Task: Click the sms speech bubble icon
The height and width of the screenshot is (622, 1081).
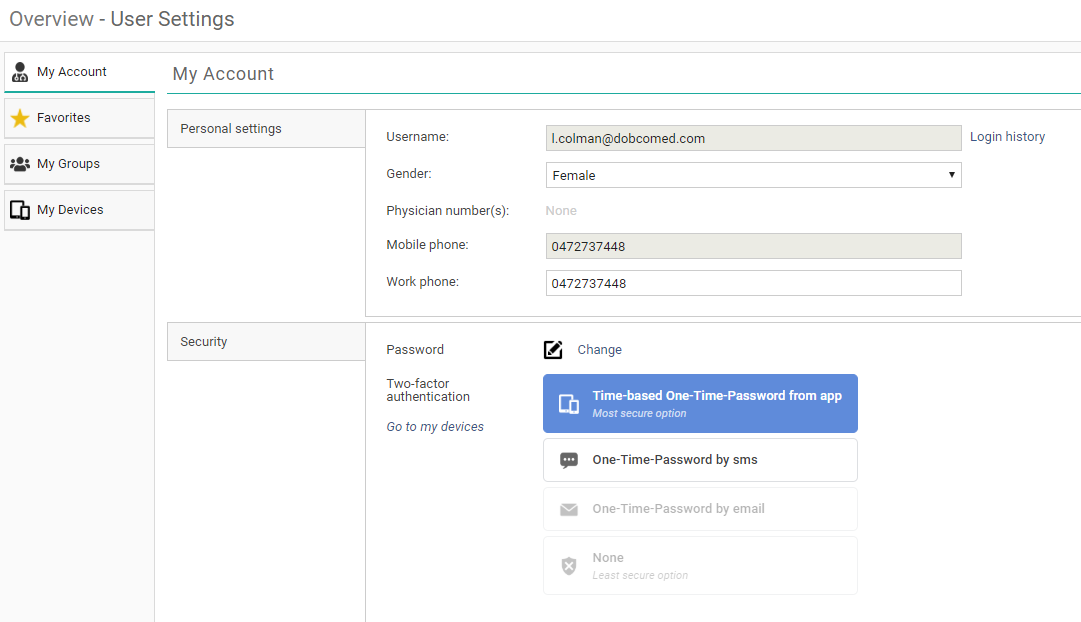Action: [569, 461]
